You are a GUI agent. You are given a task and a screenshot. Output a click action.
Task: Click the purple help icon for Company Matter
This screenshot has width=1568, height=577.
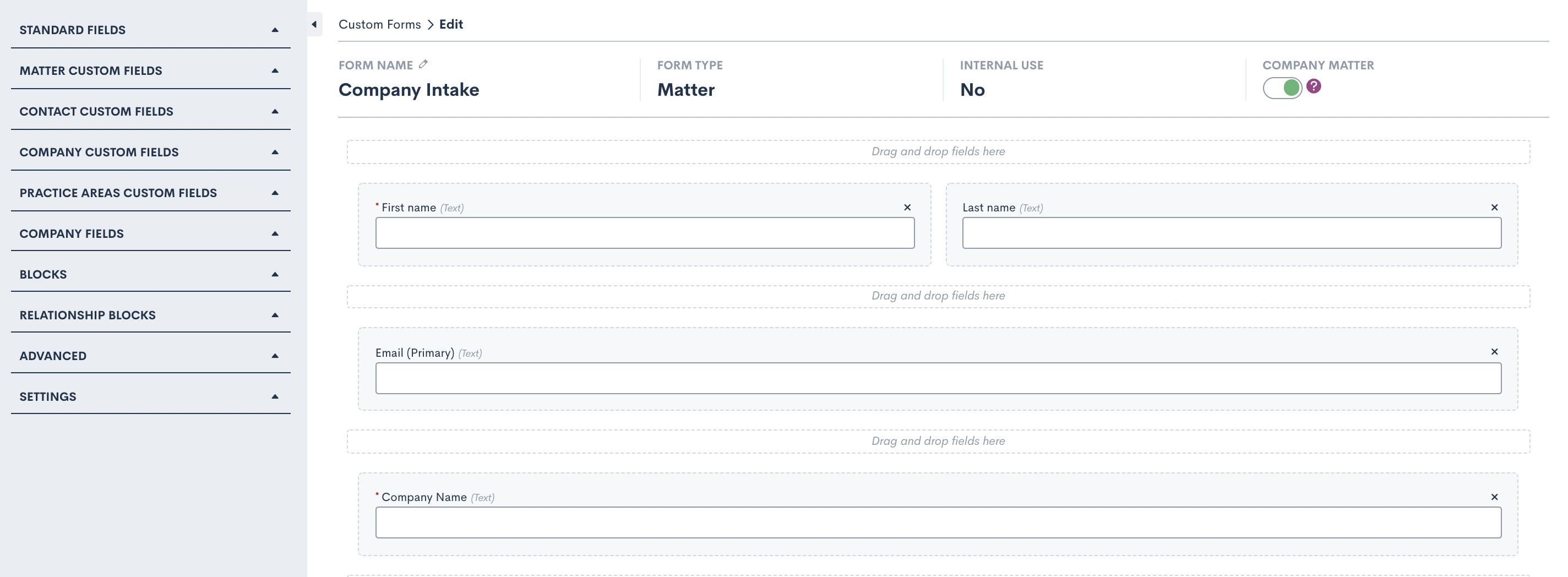click(x=1314, y=86)
